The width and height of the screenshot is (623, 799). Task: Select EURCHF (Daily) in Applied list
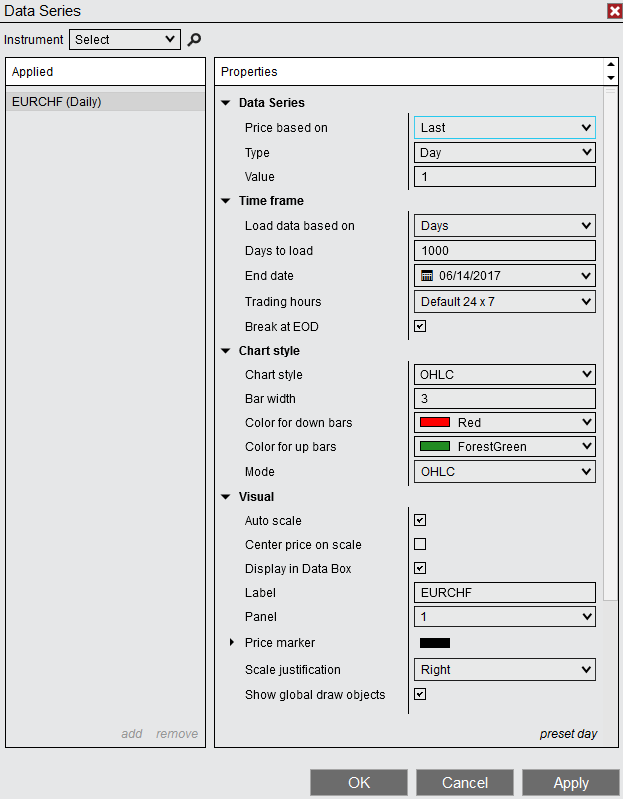pyautogui.click(x=57, y=101)
